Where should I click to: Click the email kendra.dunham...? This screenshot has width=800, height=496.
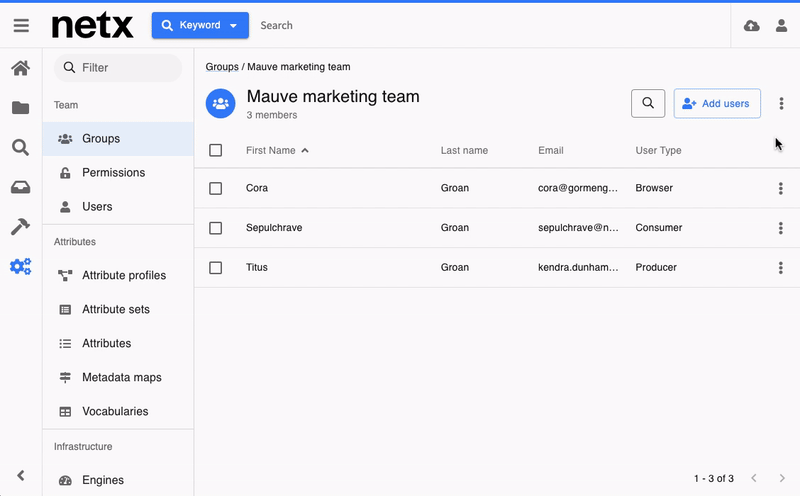click(578, 267)
